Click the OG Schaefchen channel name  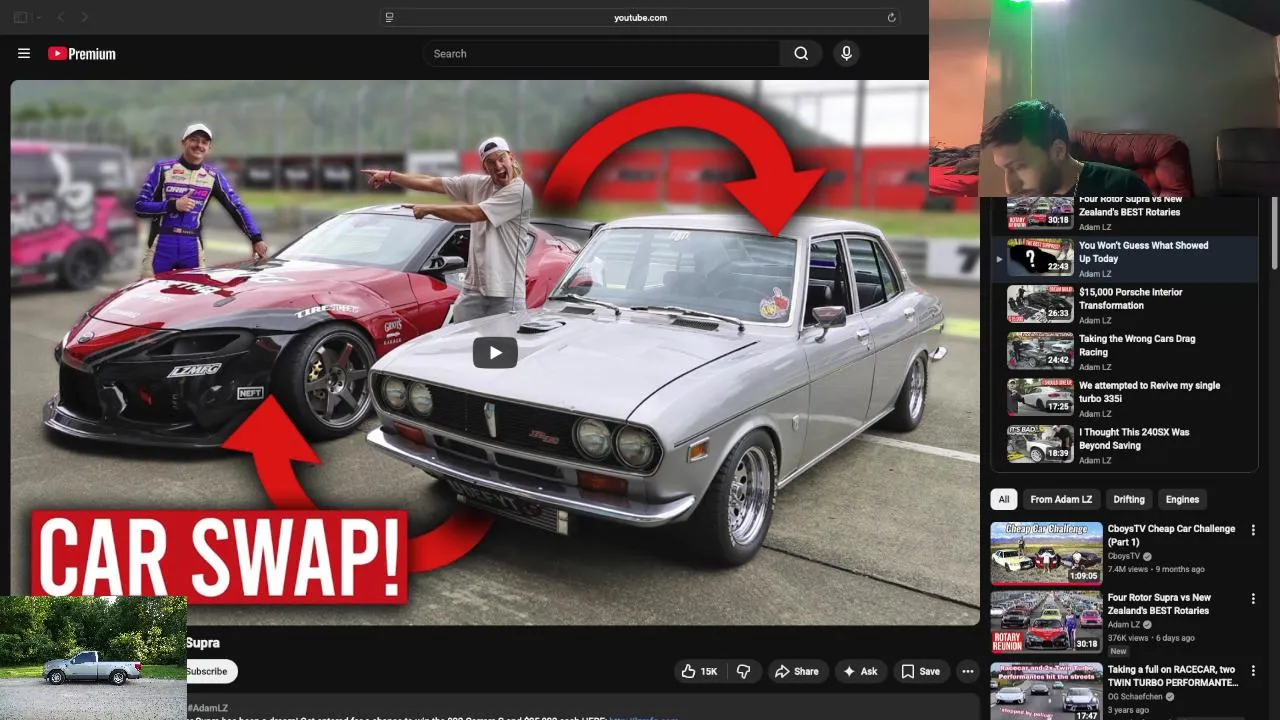tap(1136, 697)
